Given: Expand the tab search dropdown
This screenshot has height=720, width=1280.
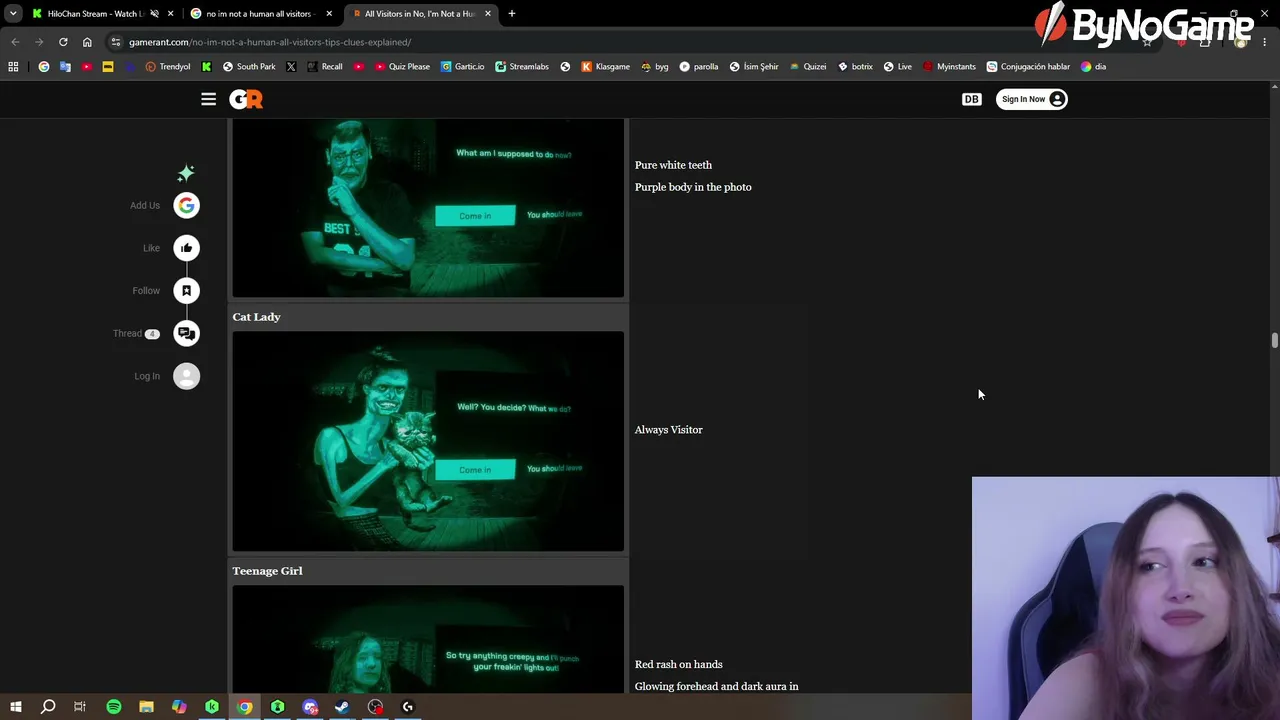Looking at the screenshot, I should [x=13, y=14].
